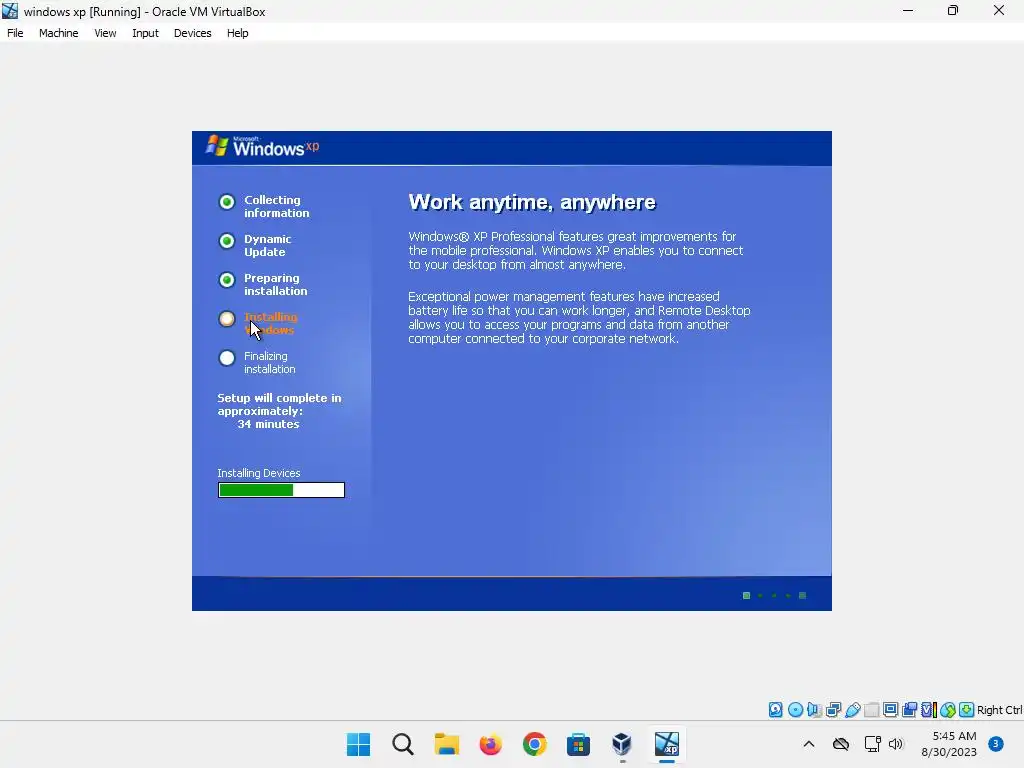1024x768 pixels.
Task: Click the VirtualBox window title bar icon
Action: [x=10, y=11]
